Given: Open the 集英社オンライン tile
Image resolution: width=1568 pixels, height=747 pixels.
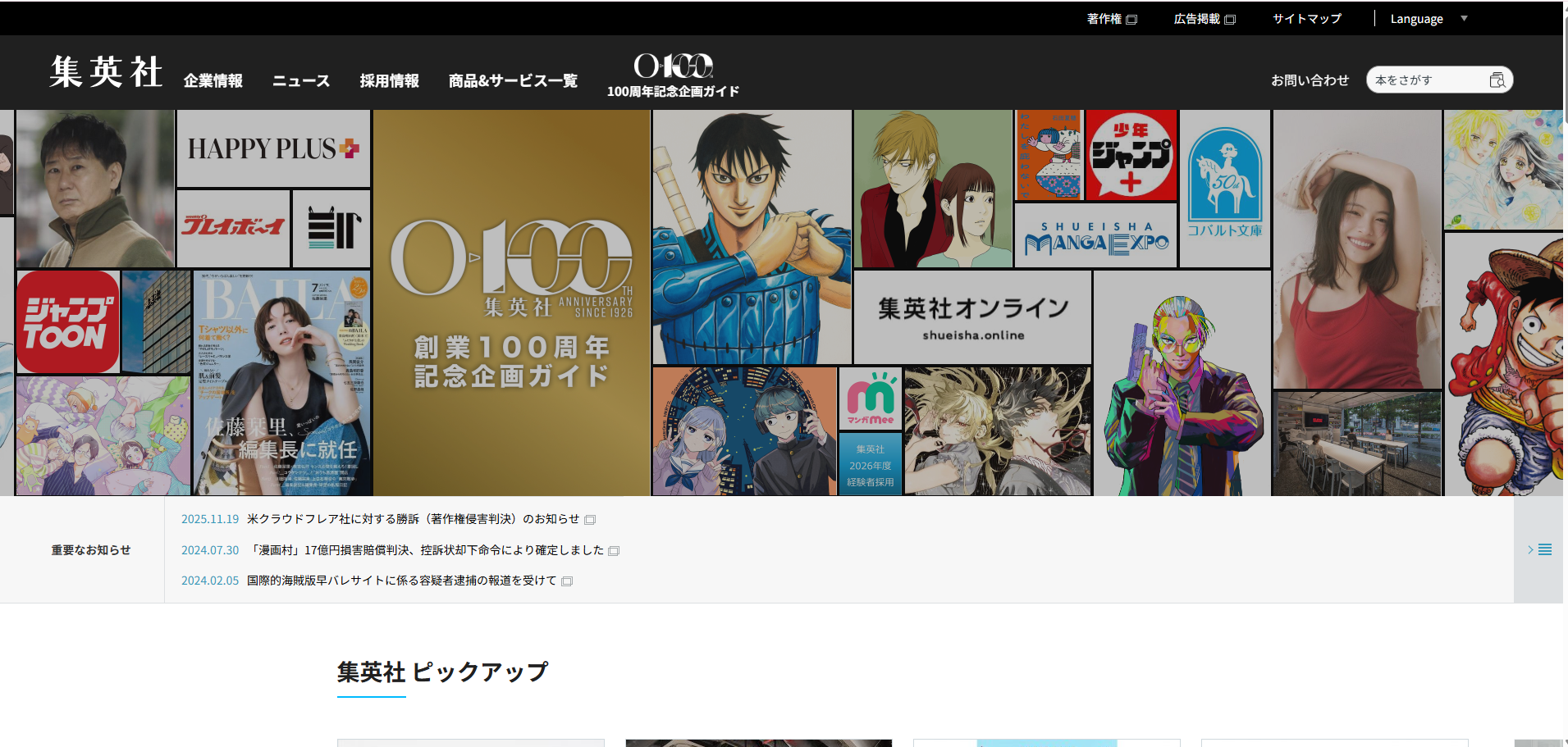Looking at the screenshot, I should point(973,317).
